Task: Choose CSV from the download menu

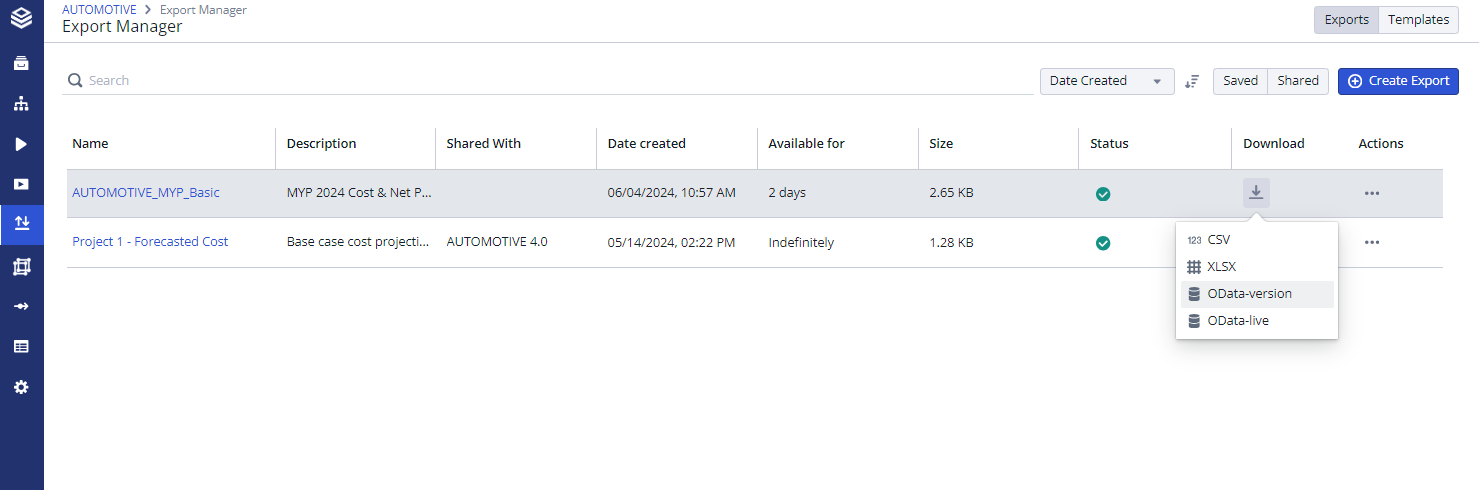Action: 1218,240
